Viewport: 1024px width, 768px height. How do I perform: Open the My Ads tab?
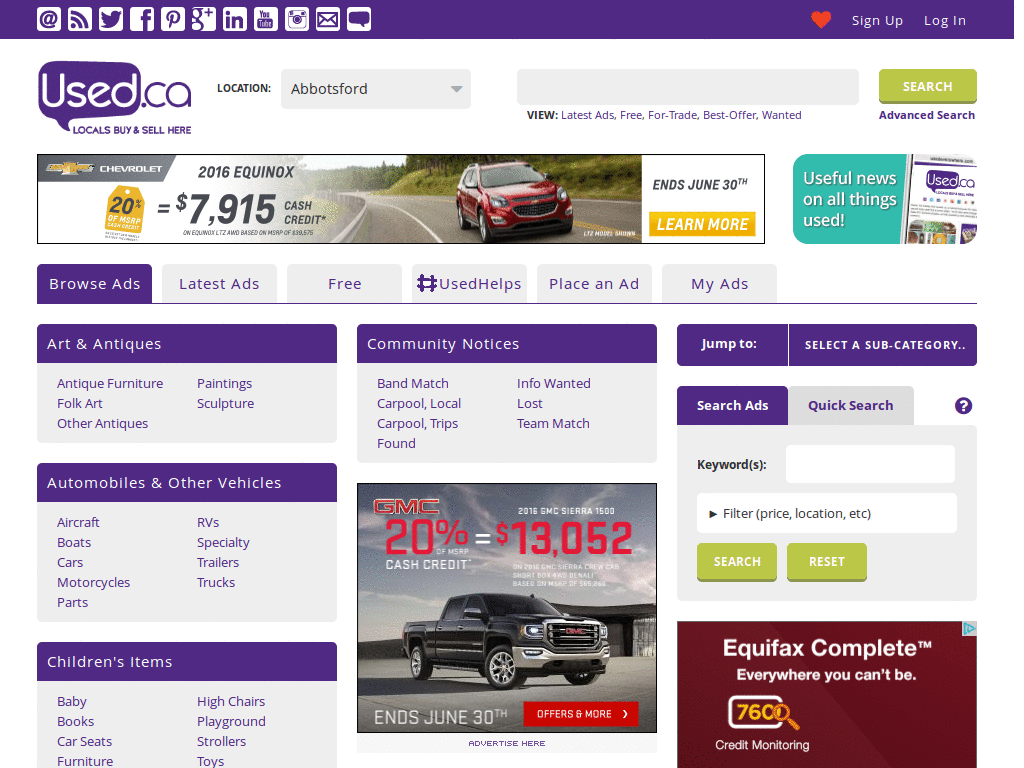(x=720, y=283)
